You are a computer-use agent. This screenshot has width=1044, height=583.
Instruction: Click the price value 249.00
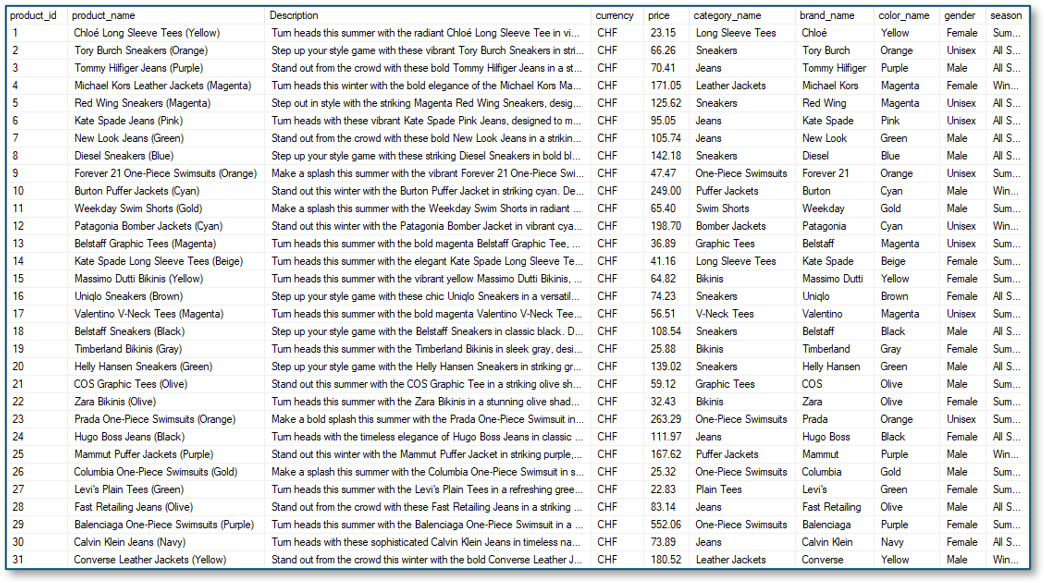tap(666, 191)
